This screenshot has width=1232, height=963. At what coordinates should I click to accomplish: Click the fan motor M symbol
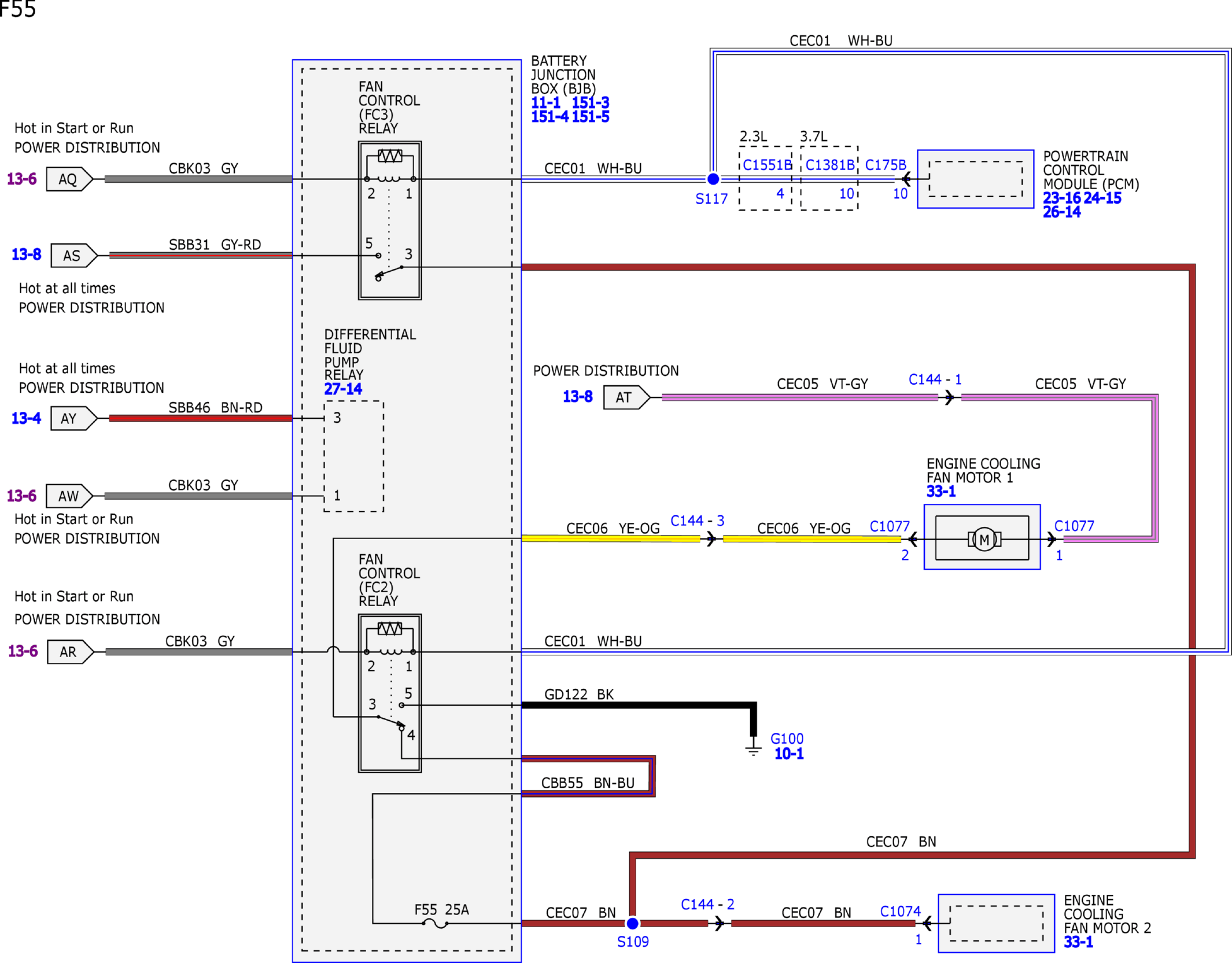pyautogui.click(x=984, y=540)
